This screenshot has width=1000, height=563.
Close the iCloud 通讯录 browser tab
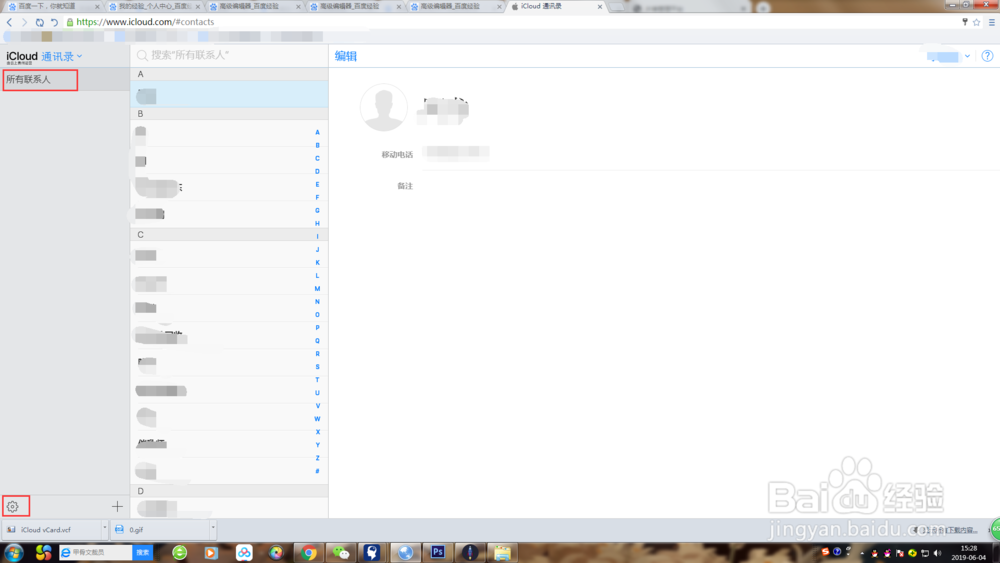tap(599, 6)
